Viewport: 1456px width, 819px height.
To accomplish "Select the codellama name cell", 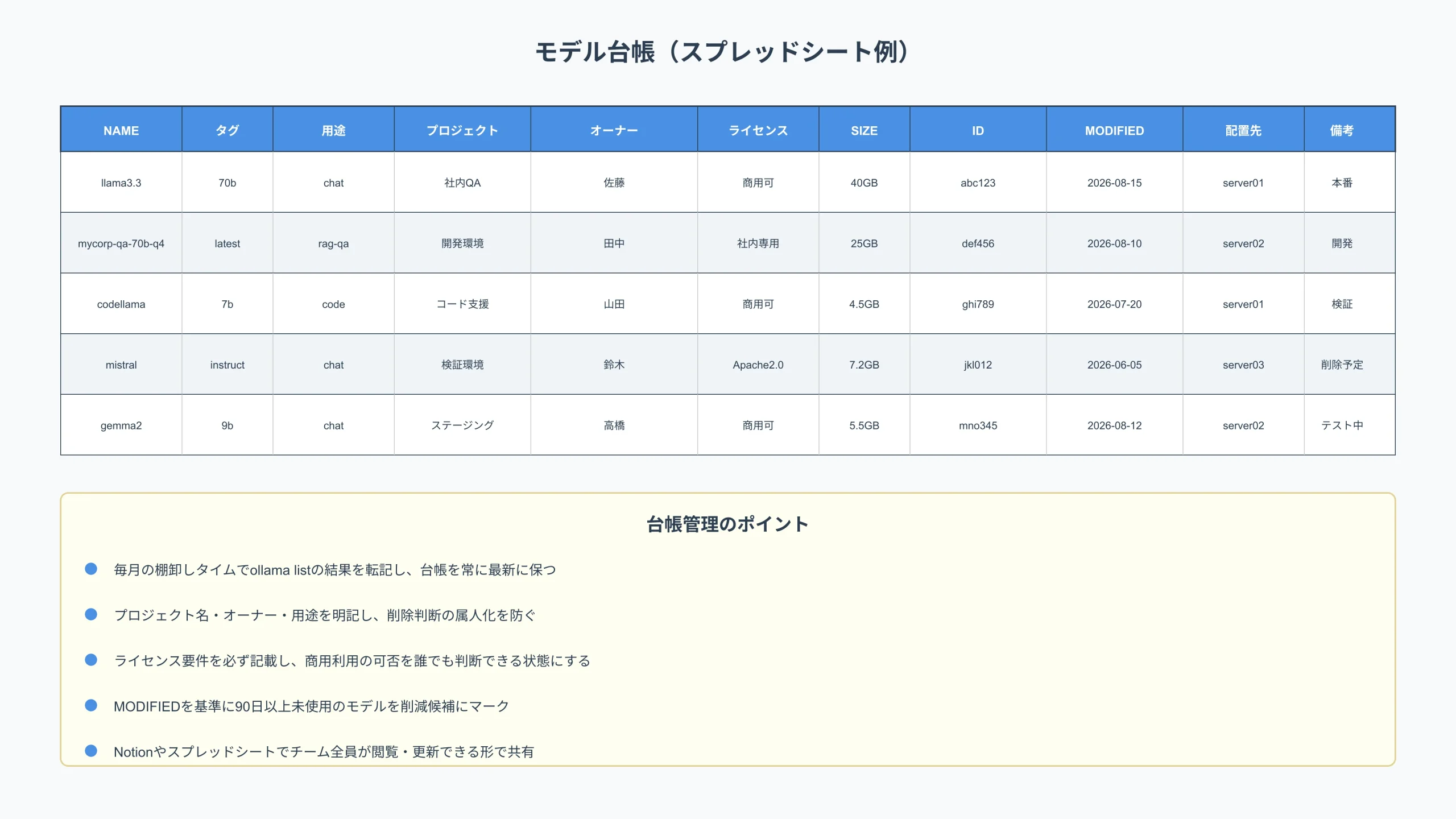I will pyautogui.click(x=121, y=304).
